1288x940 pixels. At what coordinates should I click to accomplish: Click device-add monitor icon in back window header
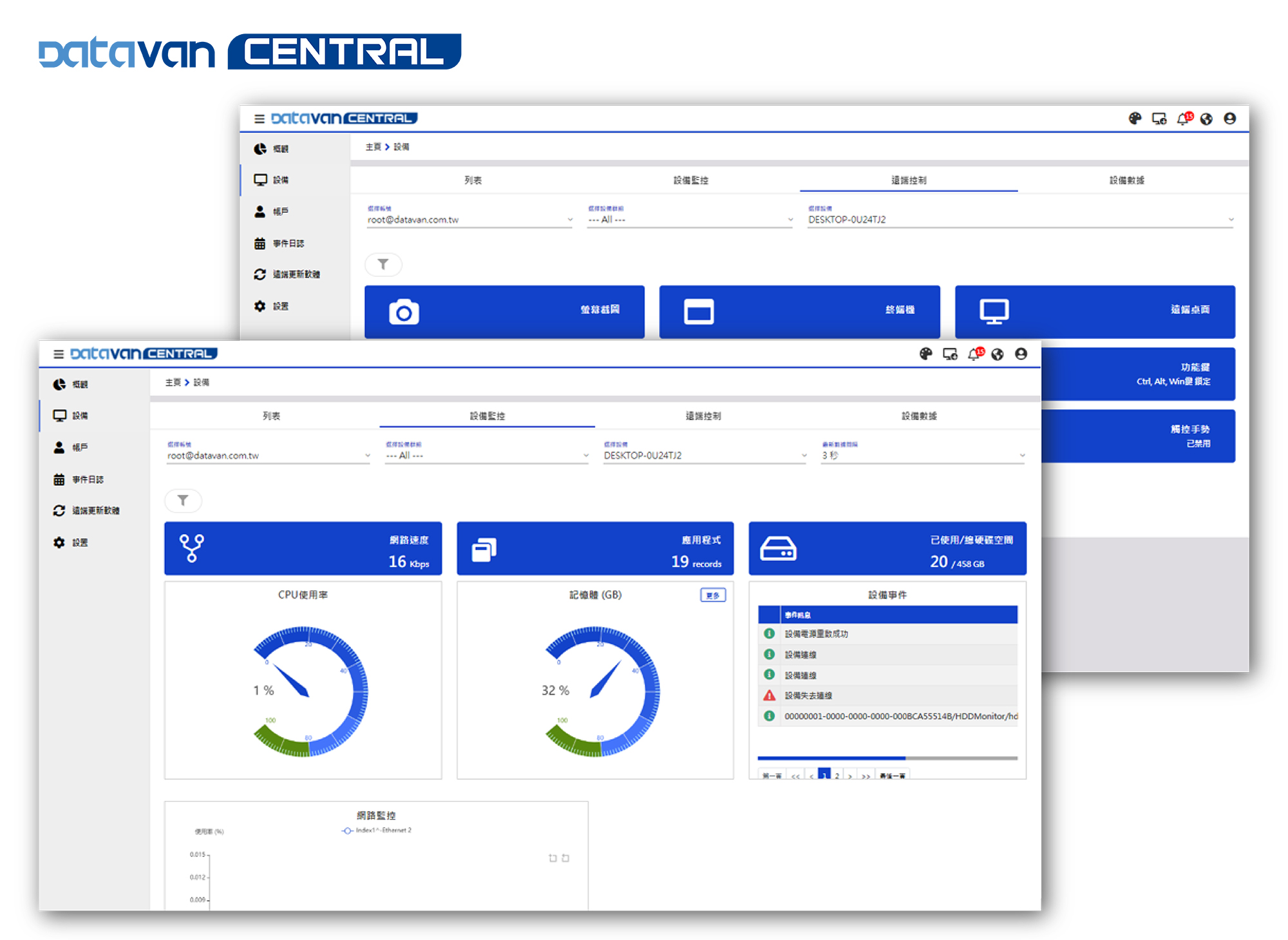1159,119
